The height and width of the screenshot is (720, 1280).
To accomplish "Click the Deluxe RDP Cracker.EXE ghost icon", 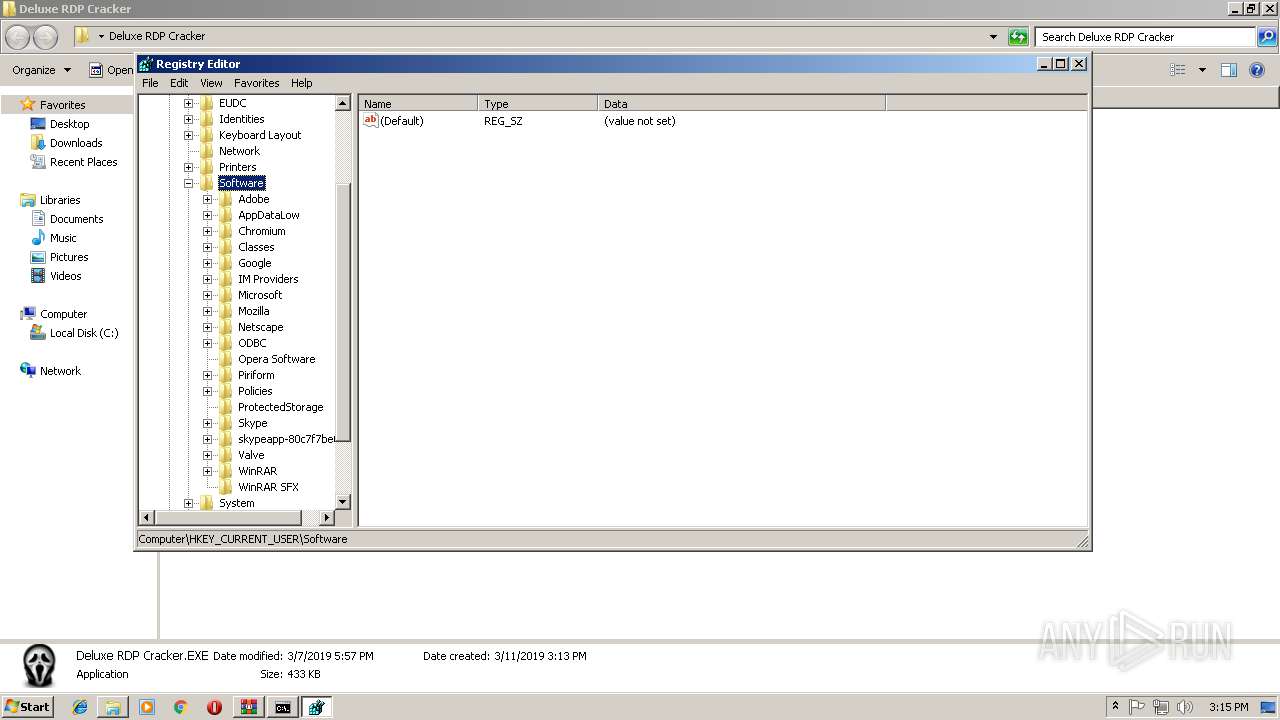I will 39,665.
